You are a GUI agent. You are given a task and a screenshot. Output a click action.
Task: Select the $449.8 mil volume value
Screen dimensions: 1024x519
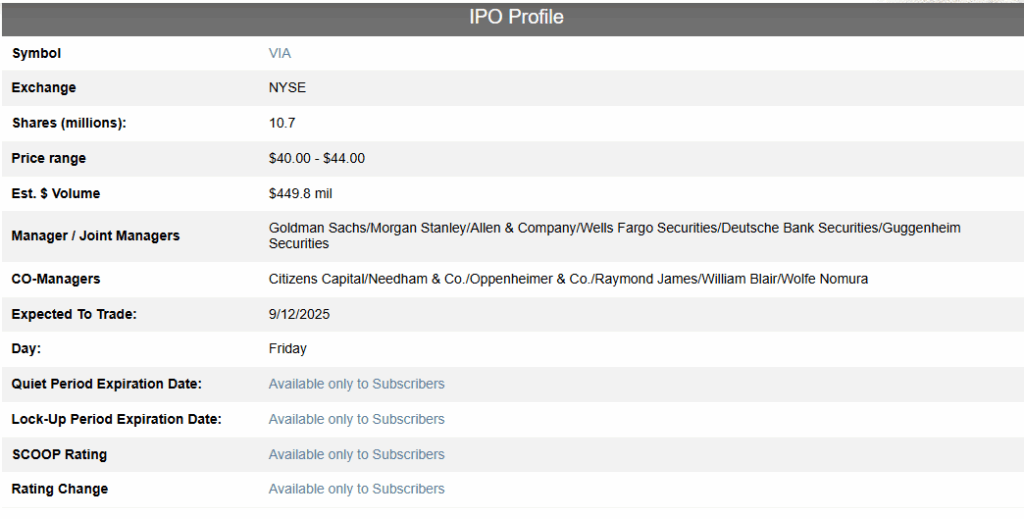point(300,193)
